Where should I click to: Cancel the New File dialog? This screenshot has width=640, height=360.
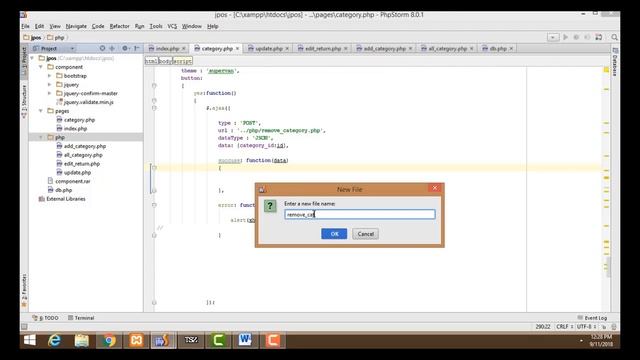(x=365, y=234)
